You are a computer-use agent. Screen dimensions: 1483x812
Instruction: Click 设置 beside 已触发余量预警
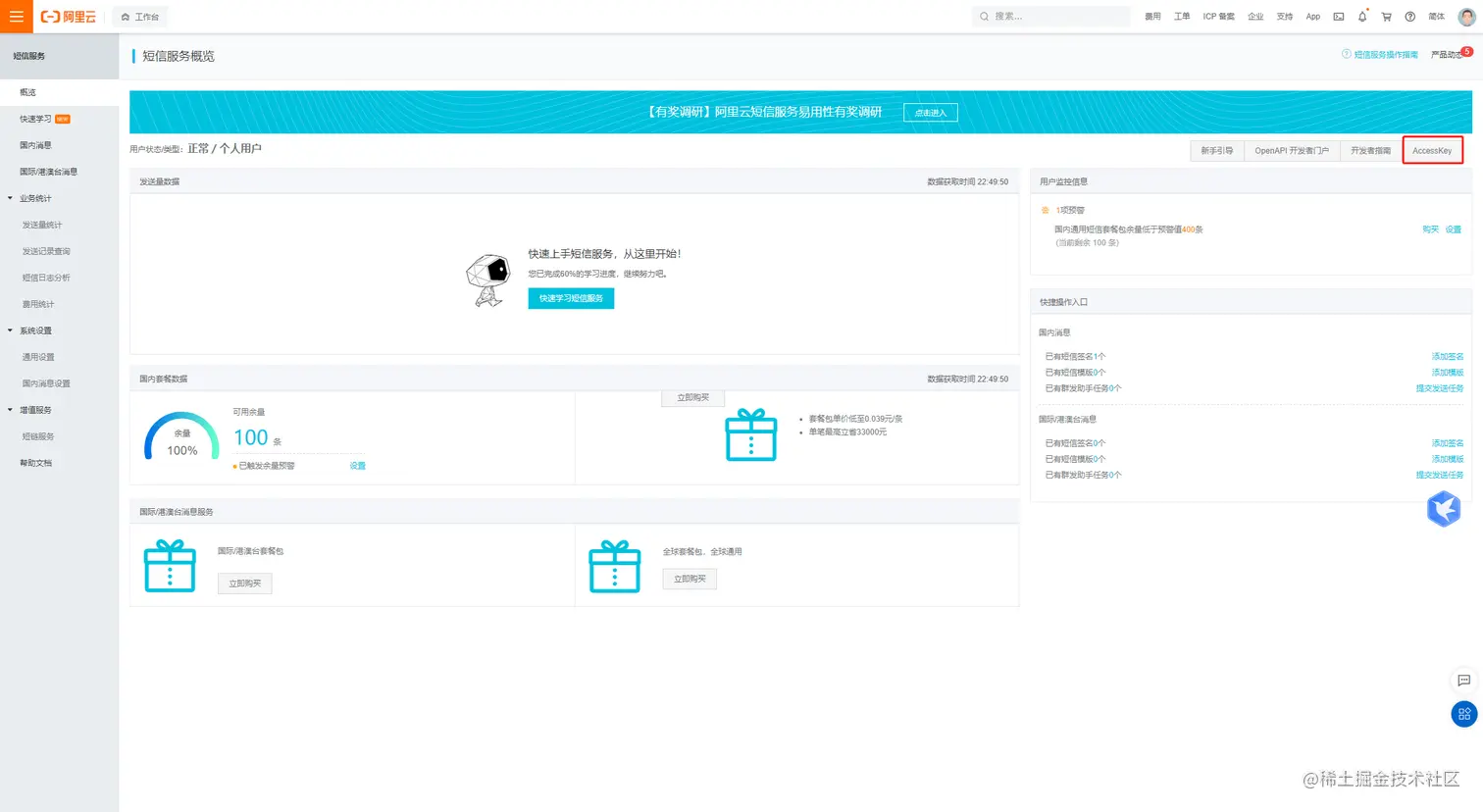[357, 466]
